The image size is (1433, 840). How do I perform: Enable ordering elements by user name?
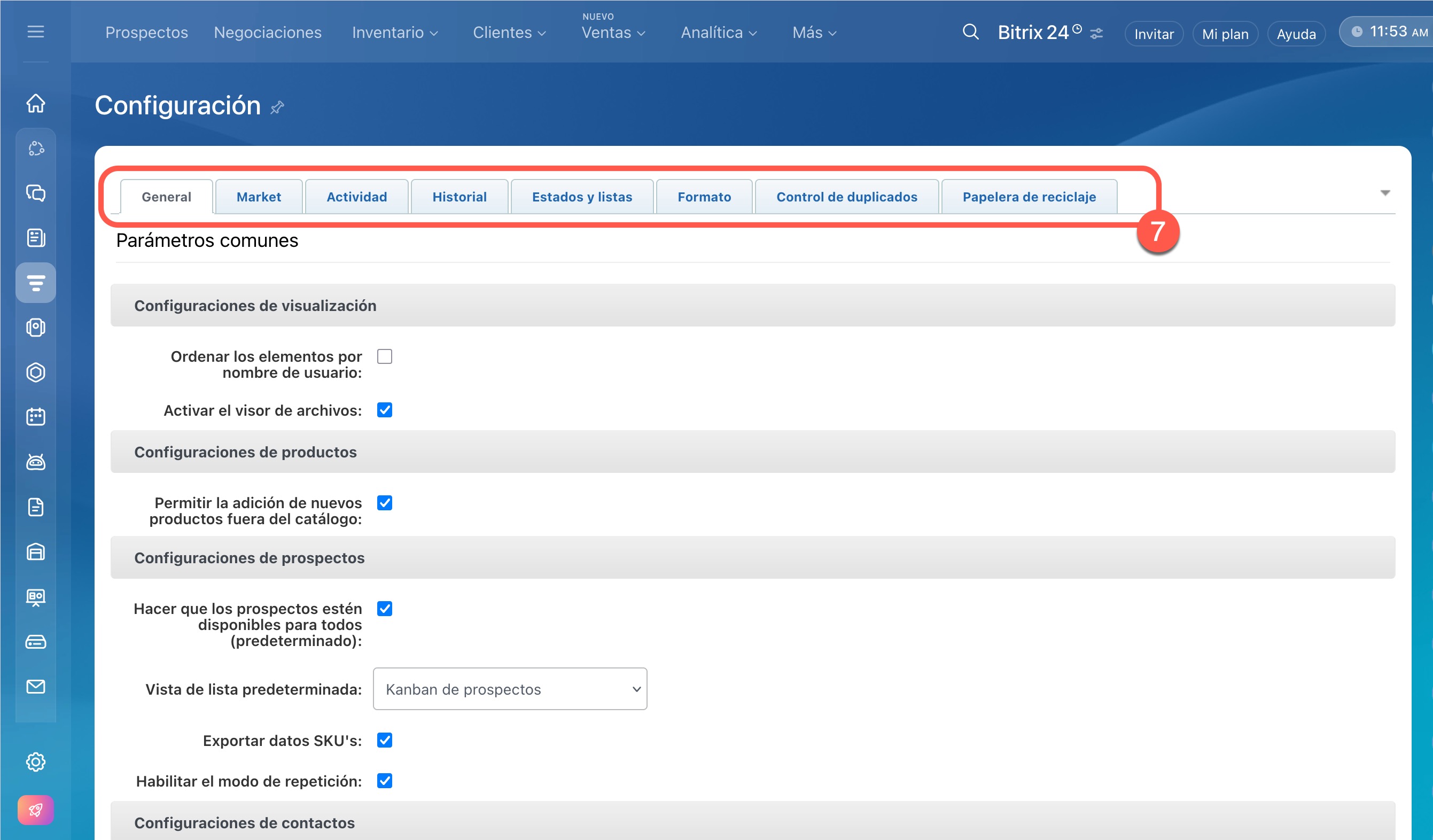pyautogui.click(x=384, y=356)
